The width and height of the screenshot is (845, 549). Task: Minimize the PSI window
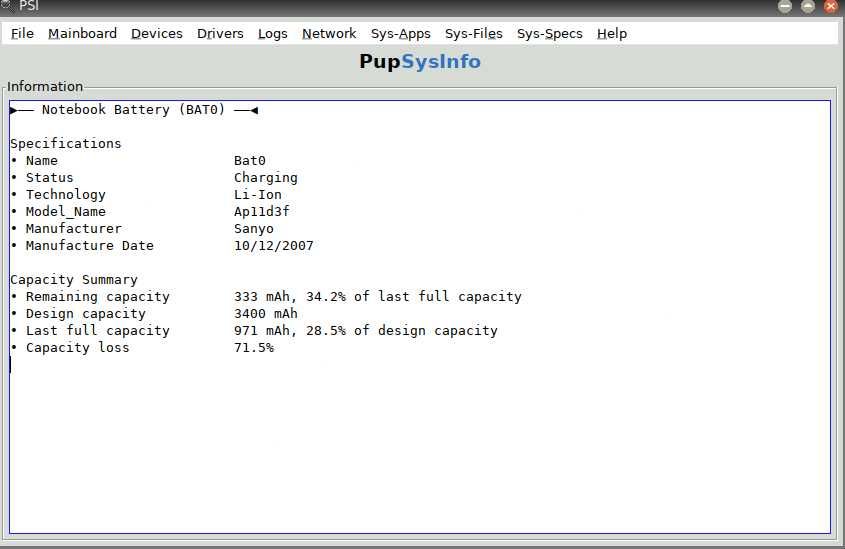click(x=785, y=6)
